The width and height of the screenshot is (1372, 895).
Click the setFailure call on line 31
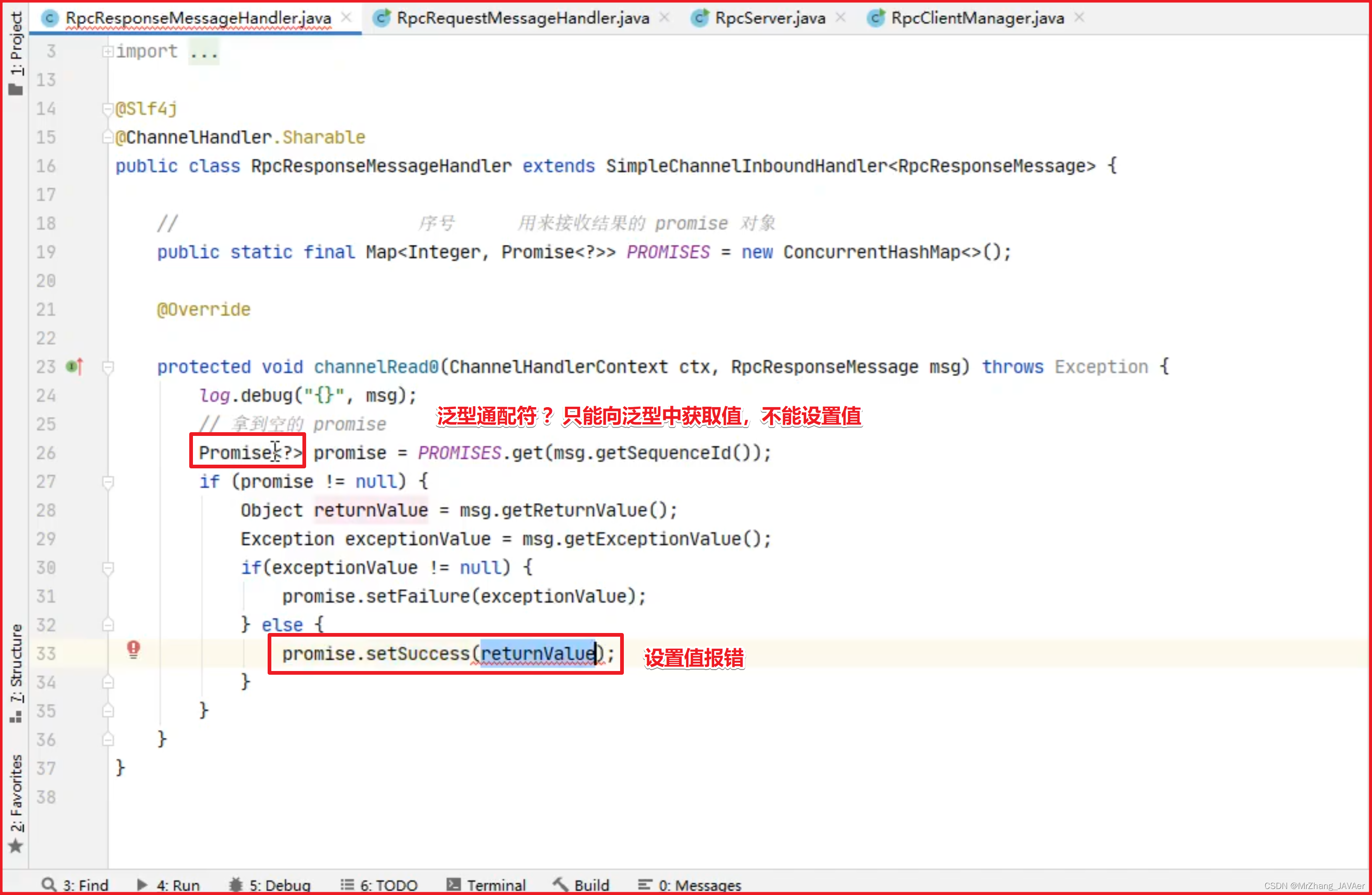tap(417, 596)
